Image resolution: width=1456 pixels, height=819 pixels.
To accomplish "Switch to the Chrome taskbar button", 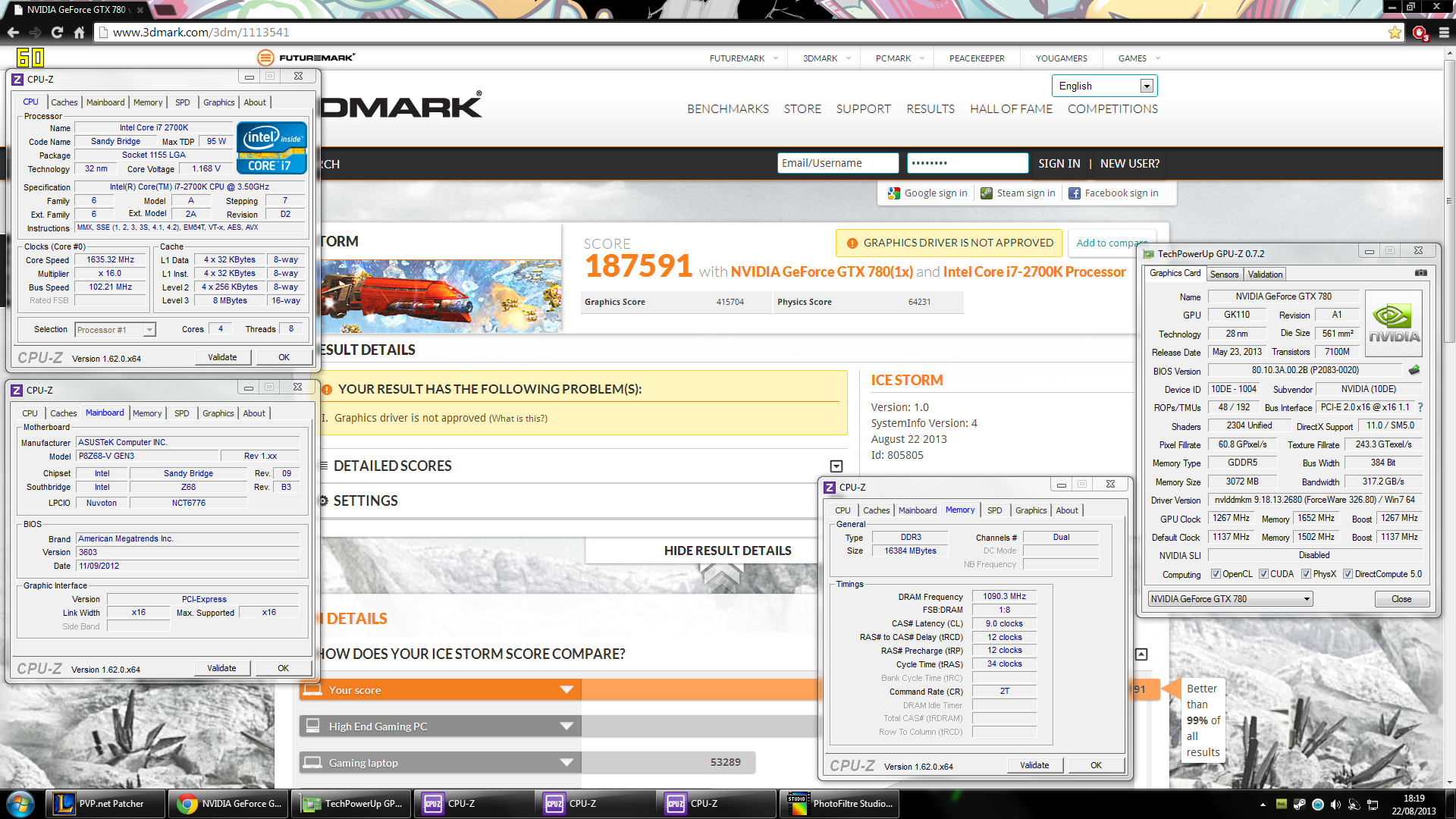I will [228, 804].
